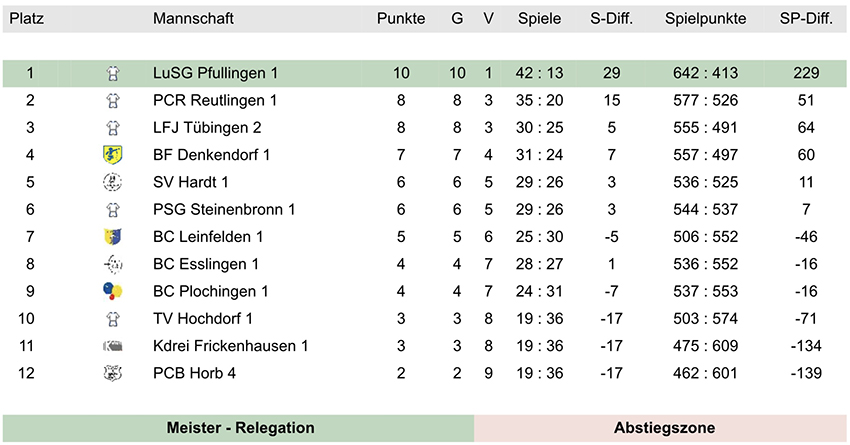This screenshot has width=850, height=445.
Task: Click the BC Esslingen 1 team logo
Action: 113,264
